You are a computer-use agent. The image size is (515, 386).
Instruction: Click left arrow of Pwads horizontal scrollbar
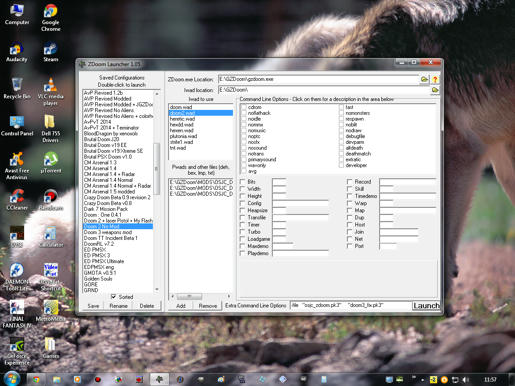[x=172, y=296]
